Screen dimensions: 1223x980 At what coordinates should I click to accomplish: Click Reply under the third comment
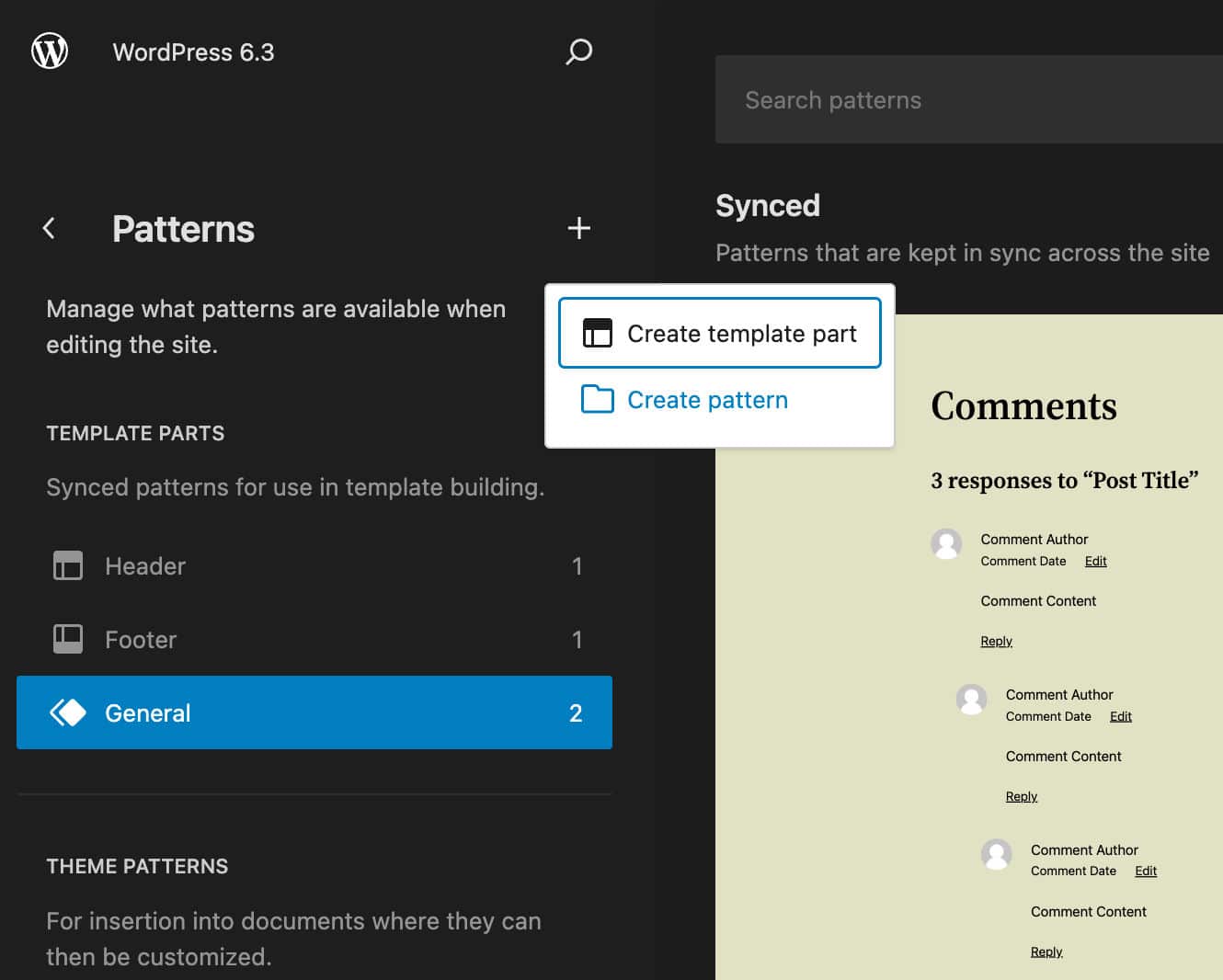1046,952
